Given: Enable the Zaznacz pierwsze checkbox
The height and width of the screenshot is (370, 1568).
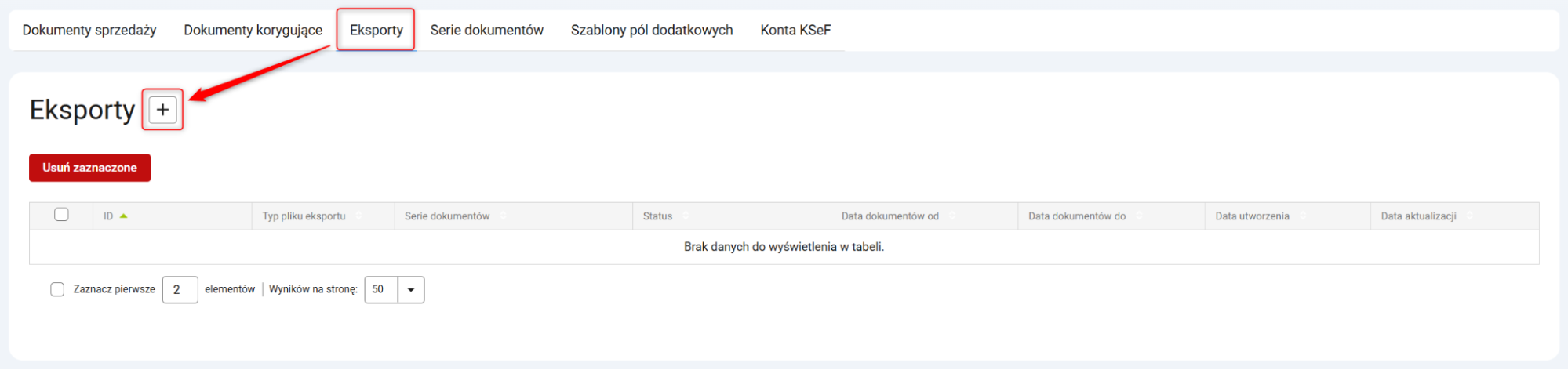Looking at the screenshot, I should (57, 289).
